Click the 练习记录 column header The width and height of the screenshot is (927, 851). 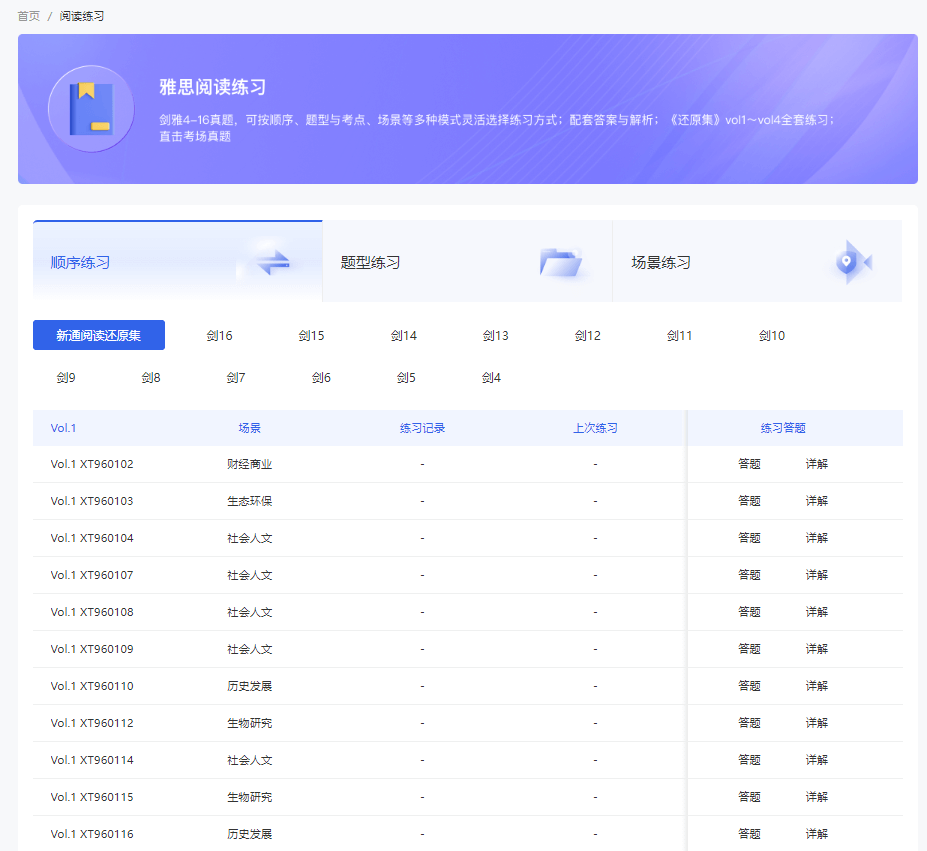[x=422, y=428]
